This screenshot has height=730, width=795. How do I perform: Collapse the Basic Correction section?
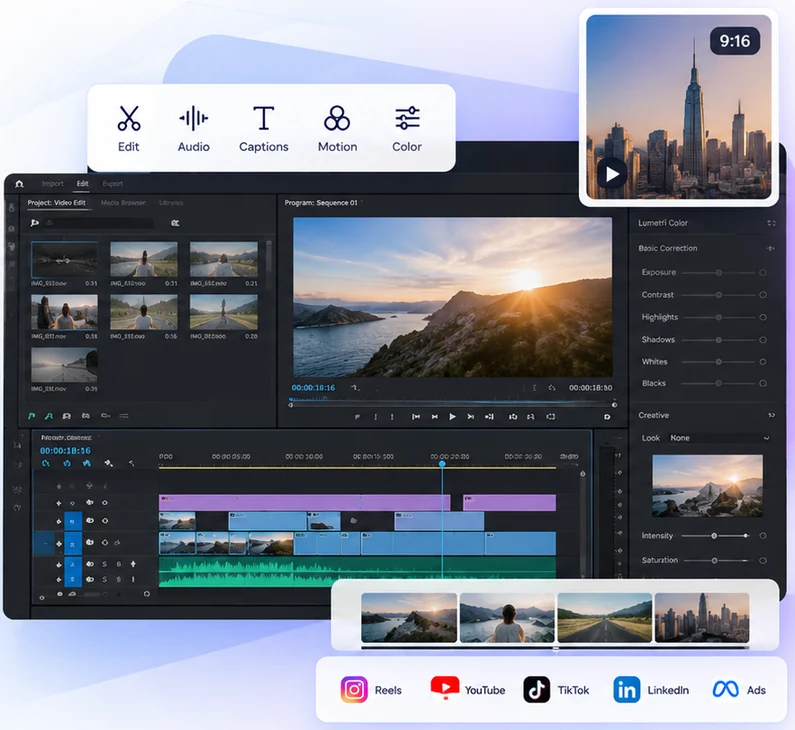[x=771, y=248]
